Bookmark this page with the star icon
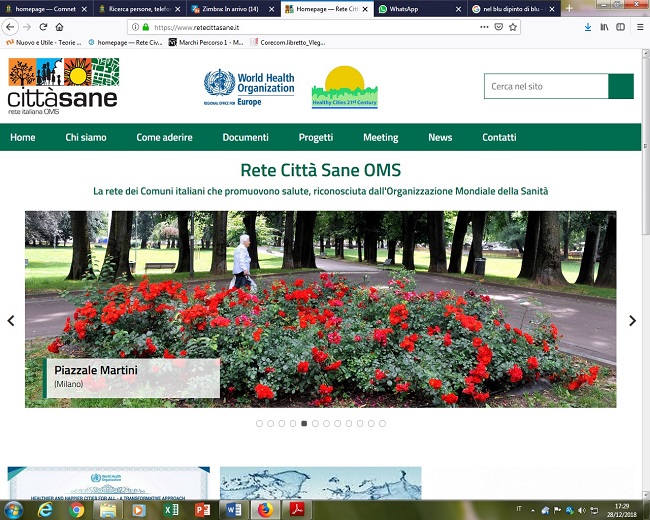Image resolution: width=650 pixels, height=520 pixels. [x=513, y=27]
